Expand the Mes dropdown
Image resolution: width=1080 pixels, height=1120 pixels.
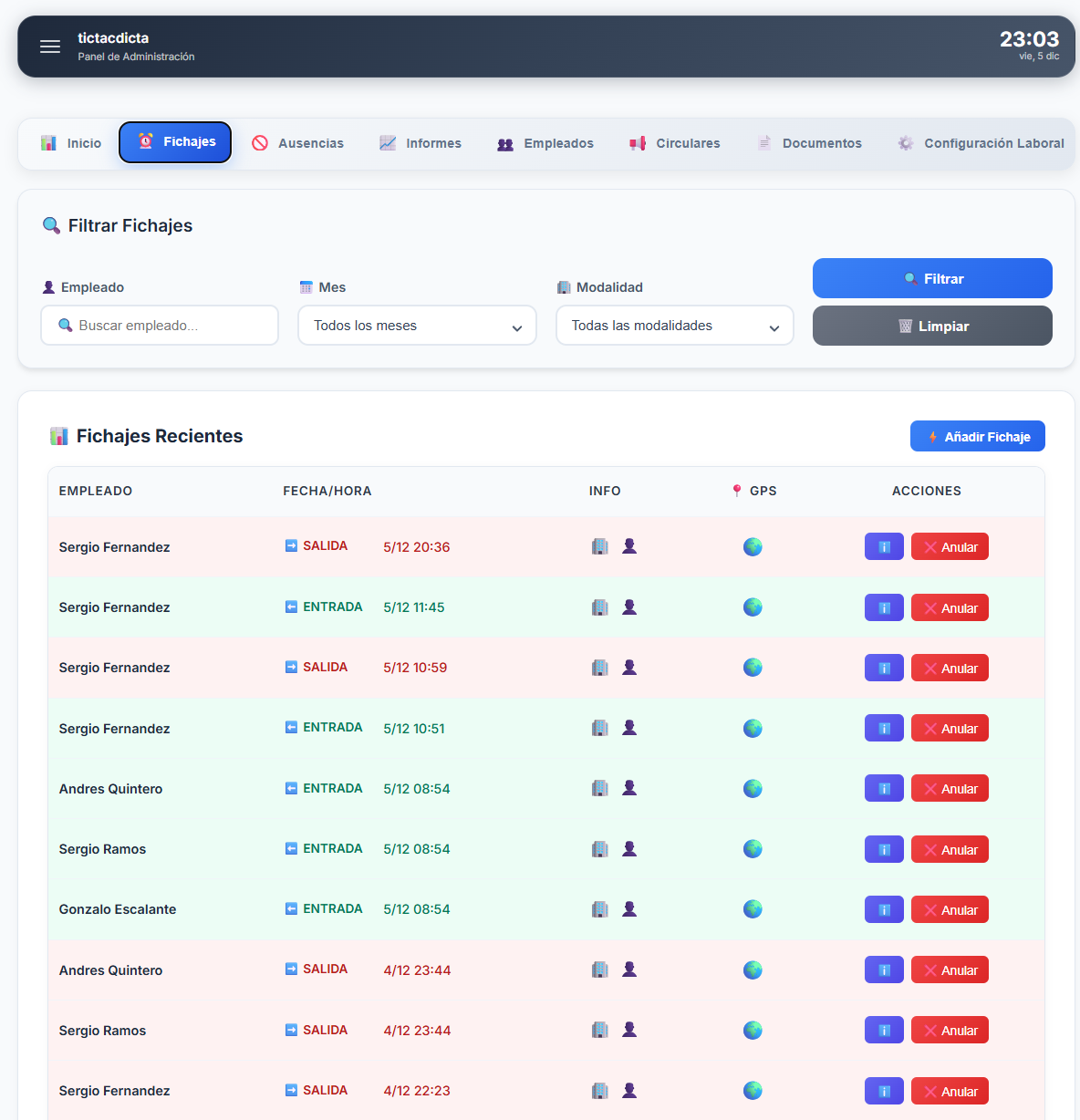tap(417, 326)
